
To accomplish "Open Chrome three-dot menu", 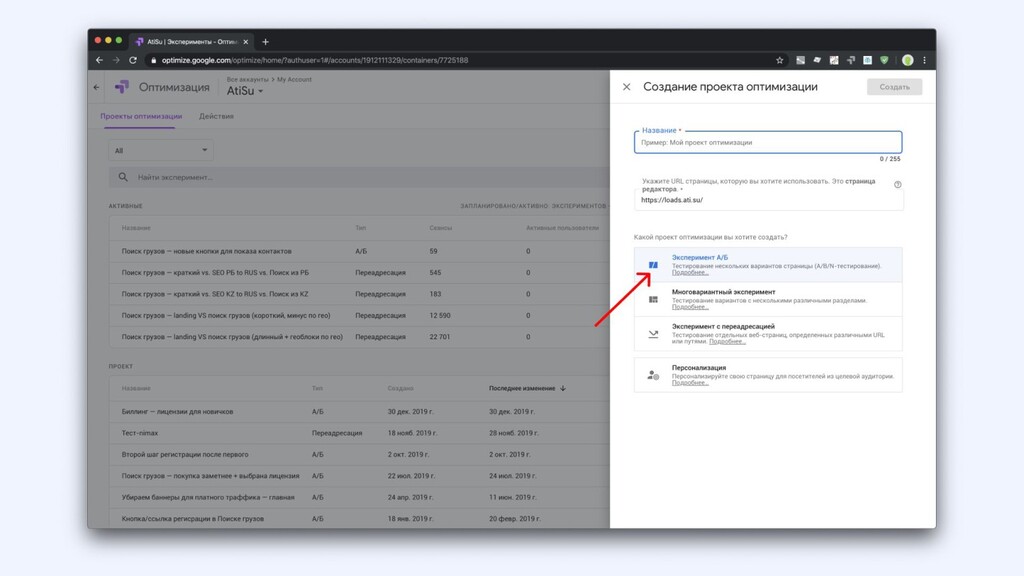I will 924,60.
